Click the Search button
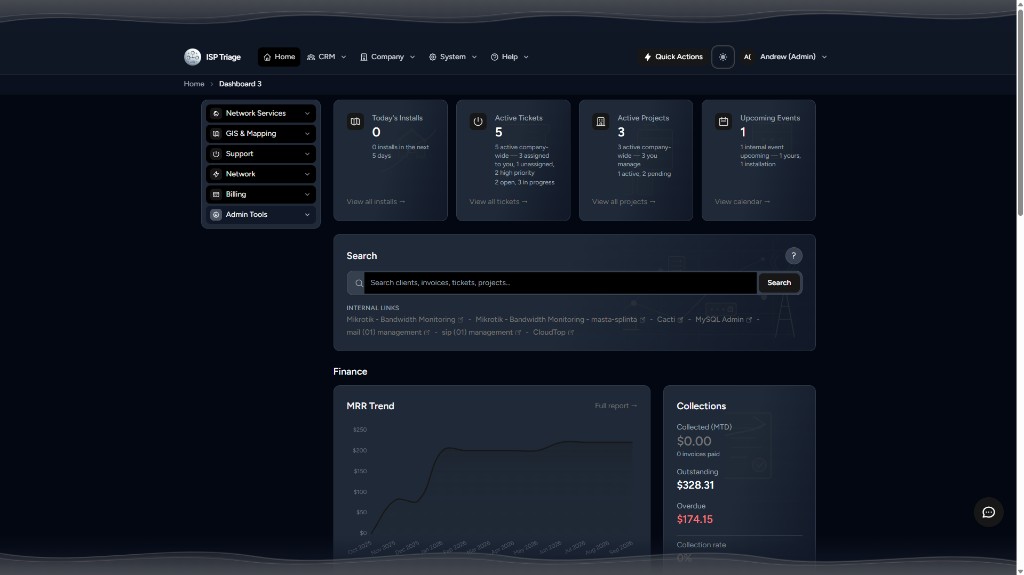 click(x=778, y=283)
